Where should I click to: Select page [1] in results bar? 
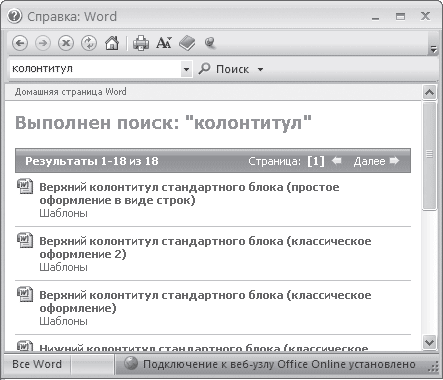[x=316, y=161]
